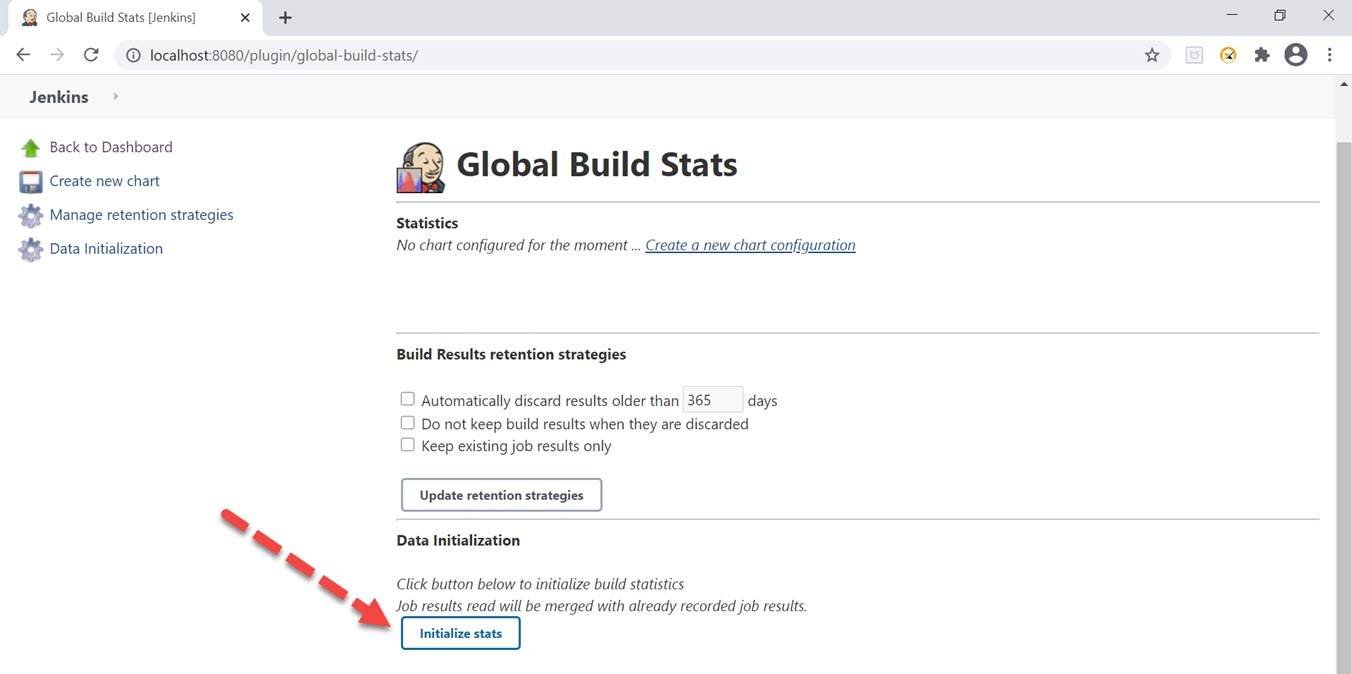1352x674 pixels.
Task: Select the Global Build Stats browser tab
Action: tap(120, 16)
